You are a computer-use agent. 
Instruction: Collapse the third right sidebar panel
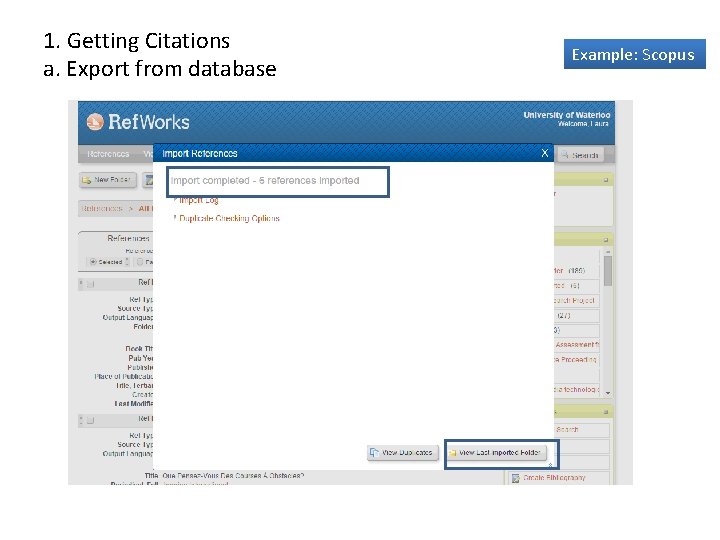click(x=606, y=412)
